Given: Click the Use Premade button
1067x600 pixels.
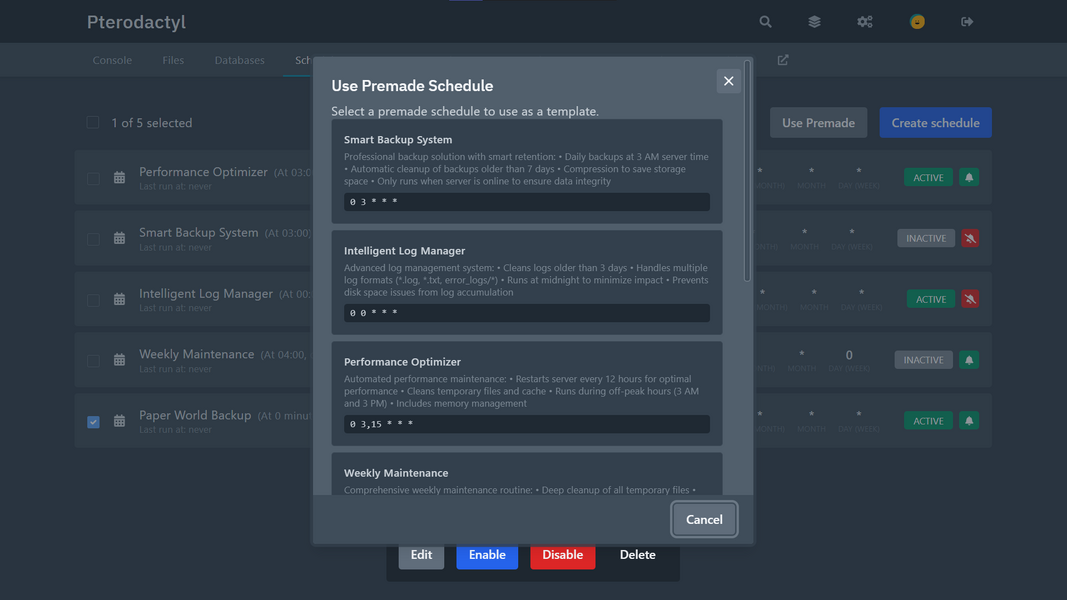Looking at the screenshot, I should coord(818,122).
